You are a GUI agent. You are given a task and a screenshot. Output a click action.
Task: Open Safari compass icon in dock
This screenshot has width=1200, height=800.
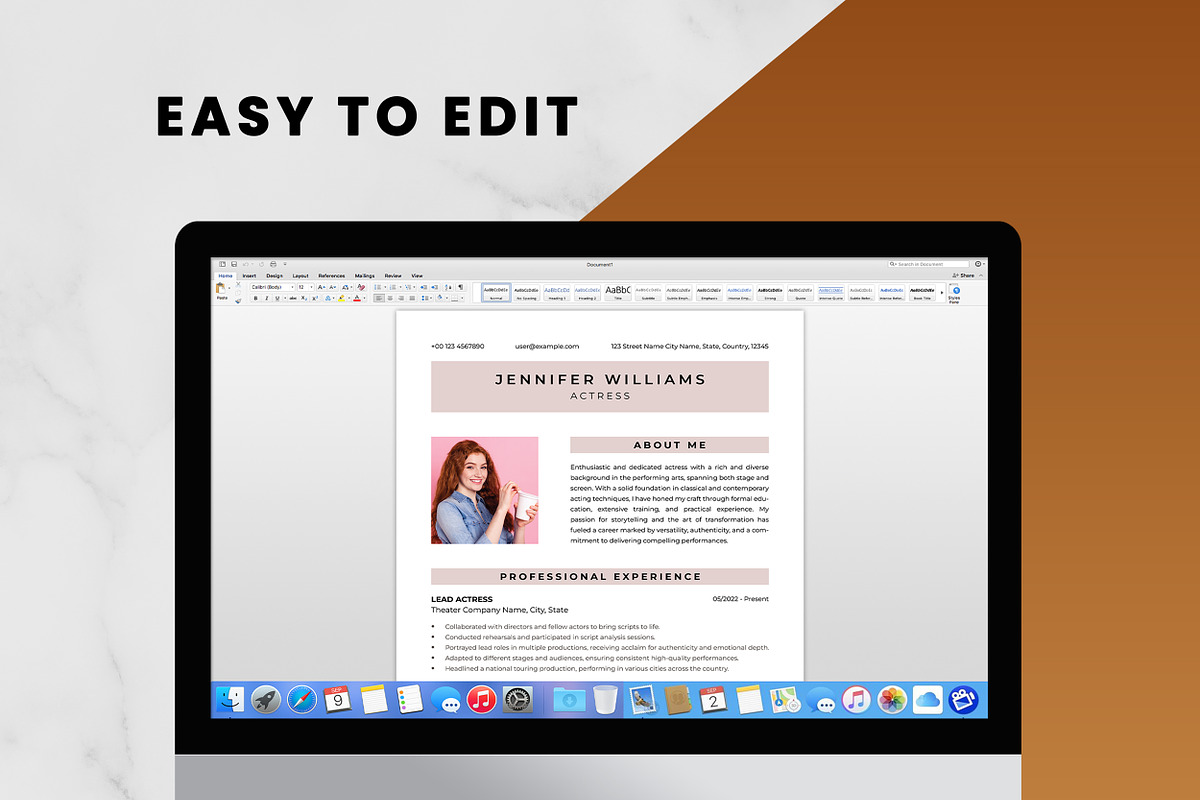tap(302, 700)
